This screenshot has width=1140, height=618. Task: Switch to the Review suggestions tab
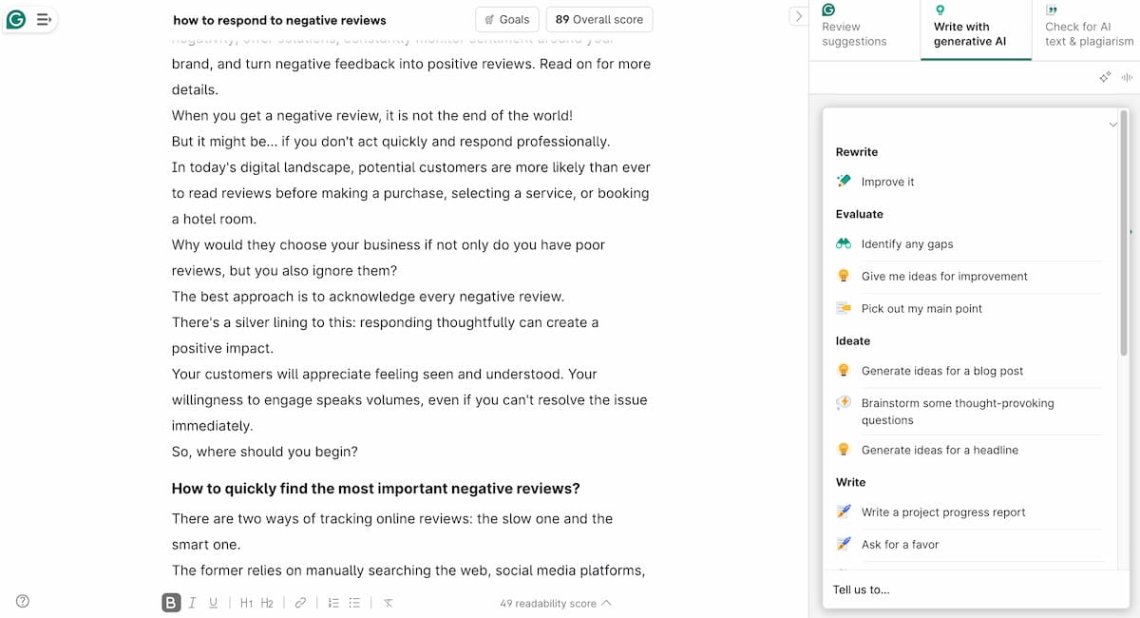coord(855,30)
